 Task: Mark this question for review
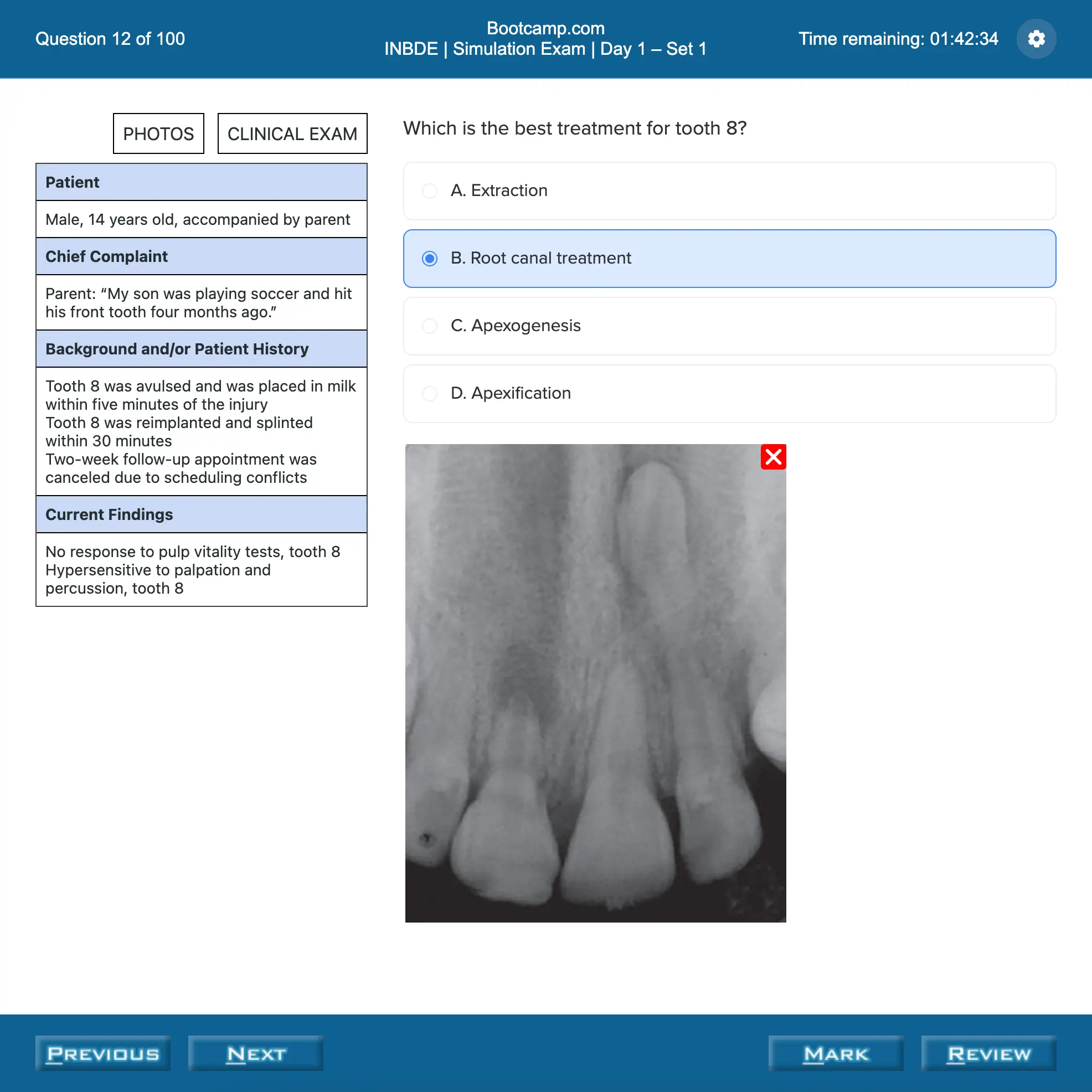[x=836, y=1053]
